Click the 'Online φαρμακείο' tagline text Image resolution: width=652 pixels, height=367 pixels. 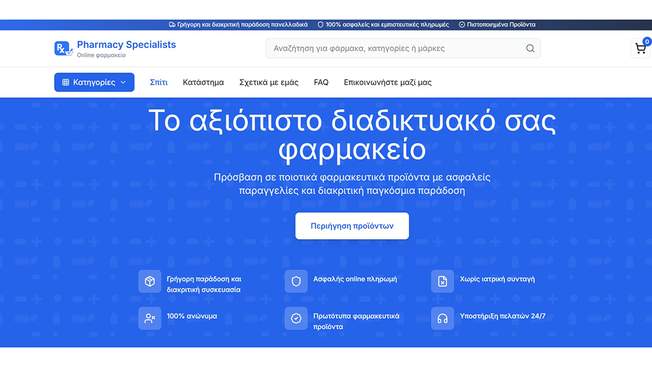(x=101, y=55)
